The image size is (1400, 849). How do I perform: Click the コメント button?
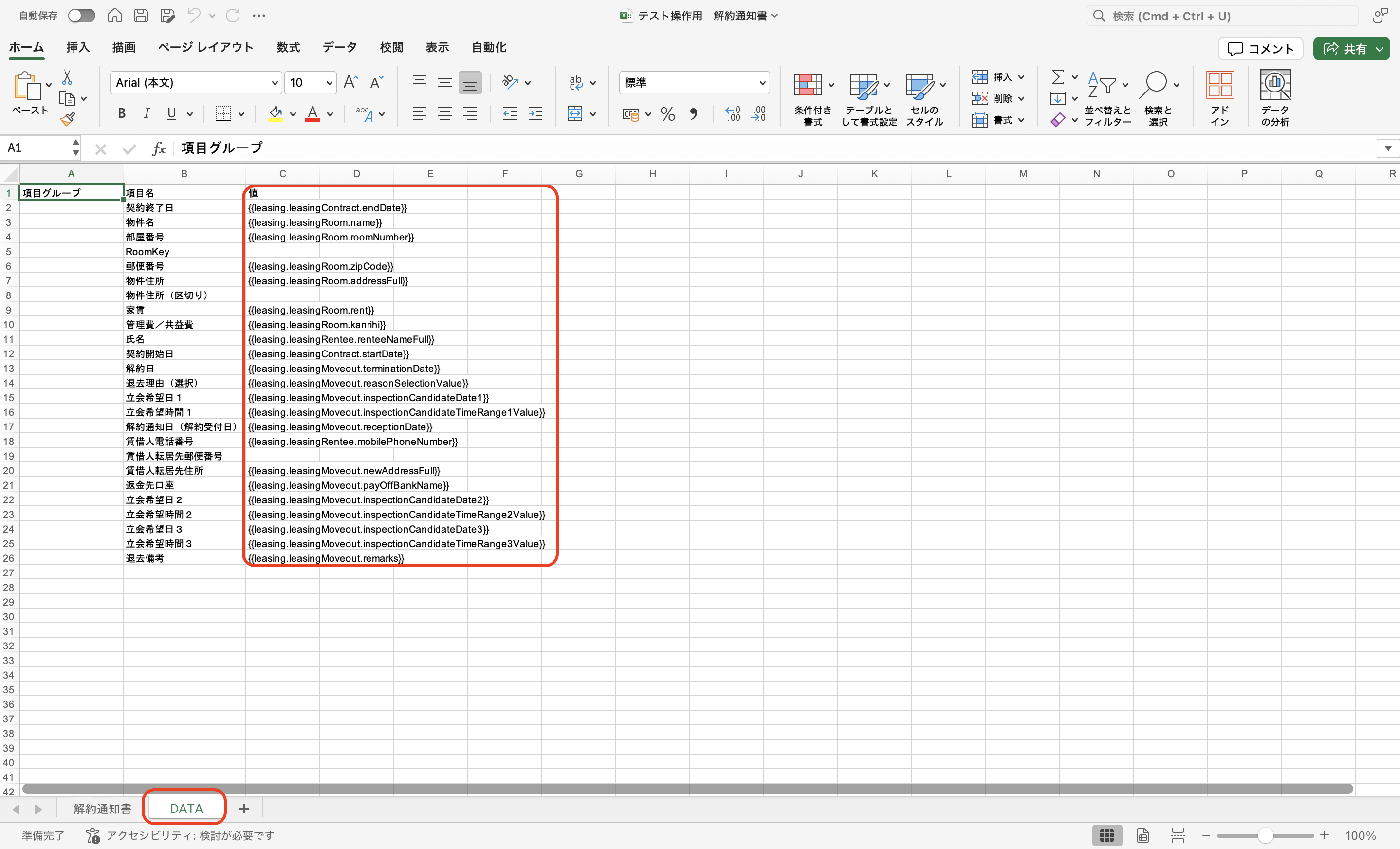pos(1260,49)
